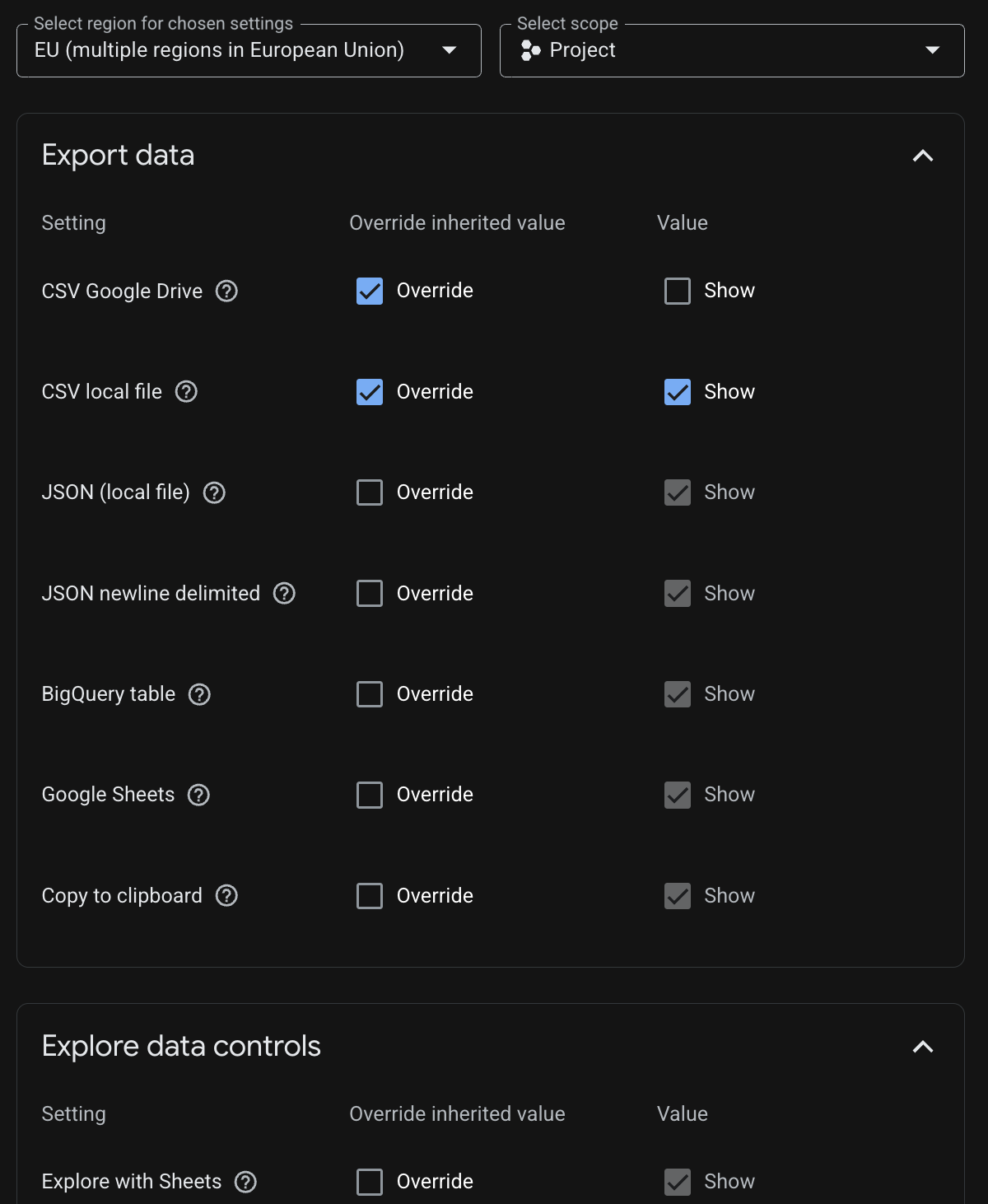The image size is (988, 1204).
Task: Check Override for BigQuery table
Action: tap(370, 694)
